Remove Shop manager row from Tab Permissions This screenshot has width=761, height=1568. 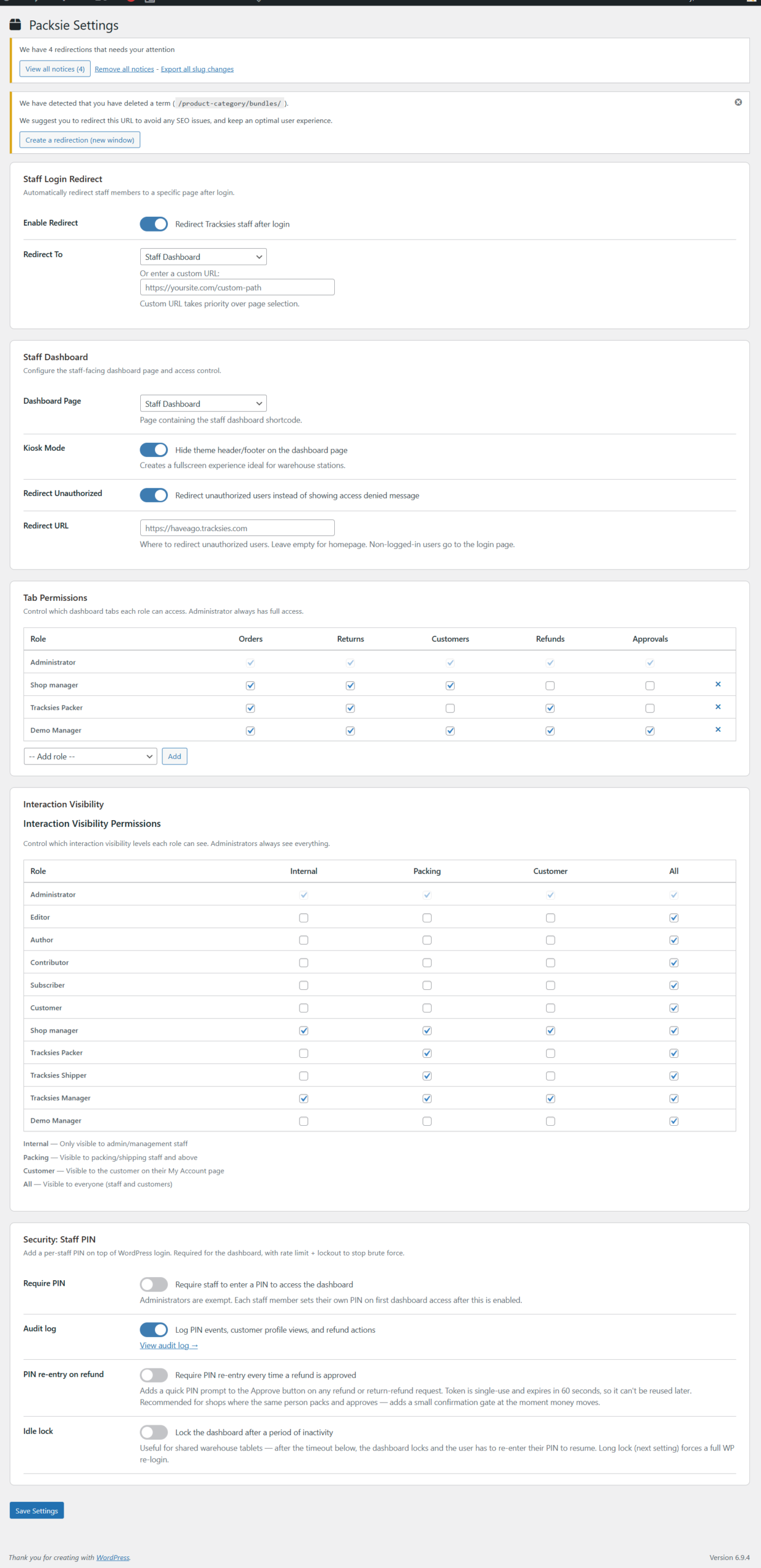718,684
